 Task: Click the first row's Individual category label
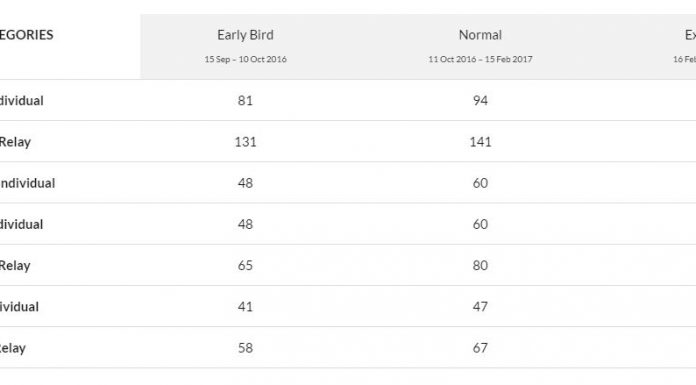click(x=21, y=100)
